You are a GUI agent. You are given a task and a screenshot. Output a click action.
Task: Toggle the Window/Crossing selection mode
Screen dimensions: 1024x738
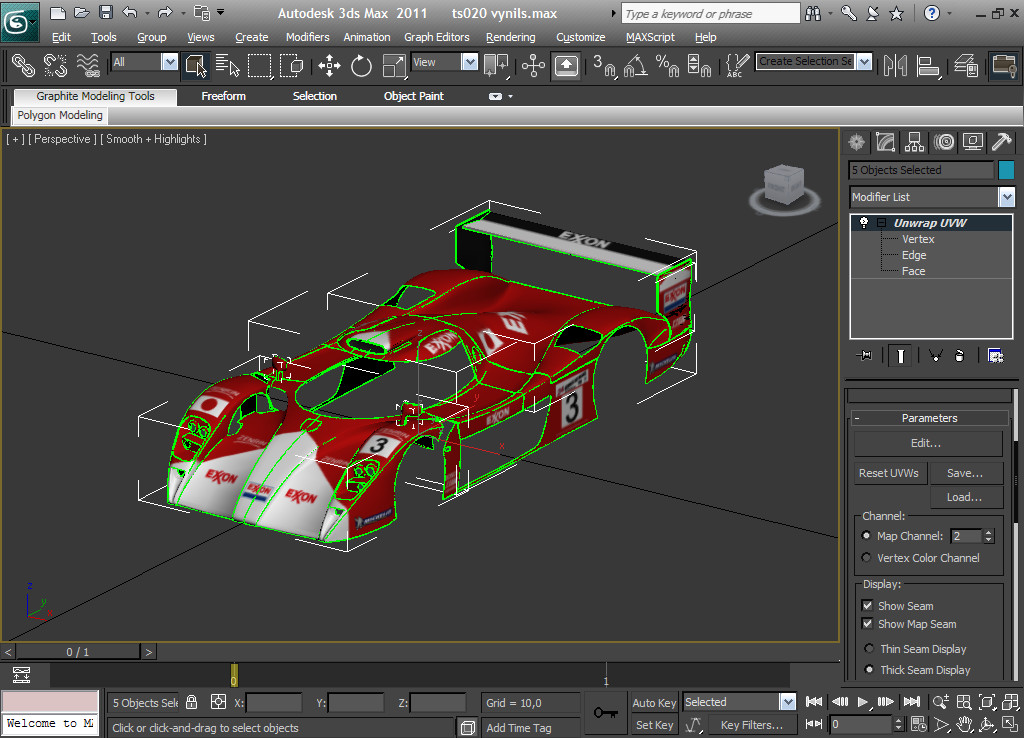[291, 65]
